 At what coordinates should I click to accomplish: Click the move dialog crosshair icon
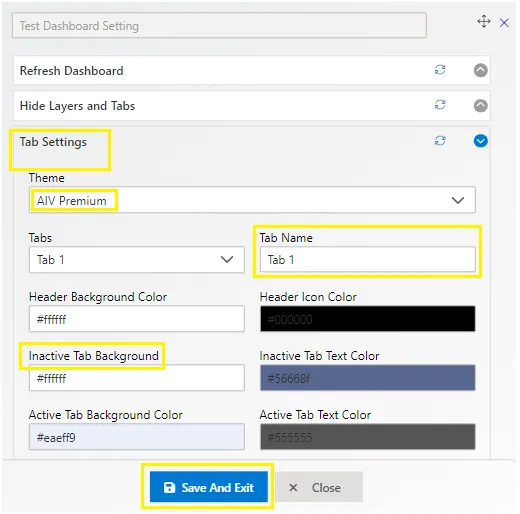pos(484,22)
